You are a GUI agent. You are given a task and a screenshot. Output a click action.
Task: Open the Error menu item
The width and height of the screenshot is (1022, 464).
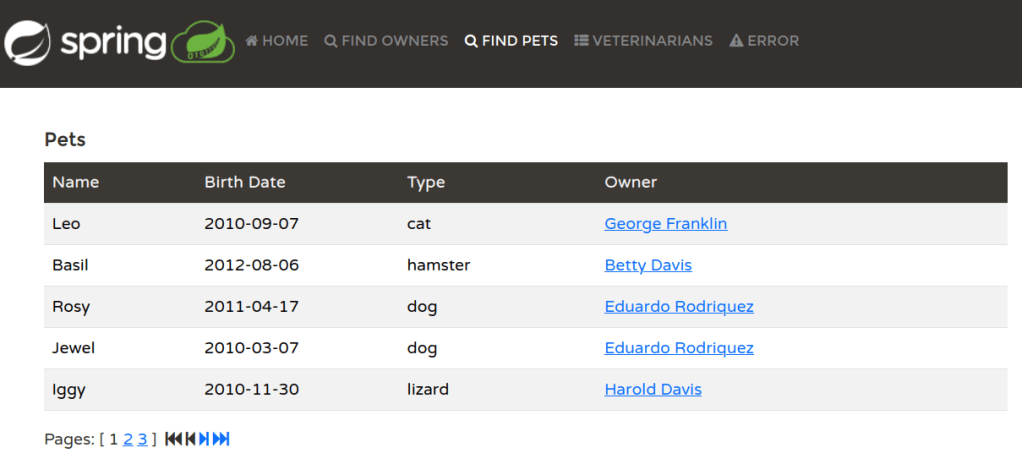[x=764, y=41]
